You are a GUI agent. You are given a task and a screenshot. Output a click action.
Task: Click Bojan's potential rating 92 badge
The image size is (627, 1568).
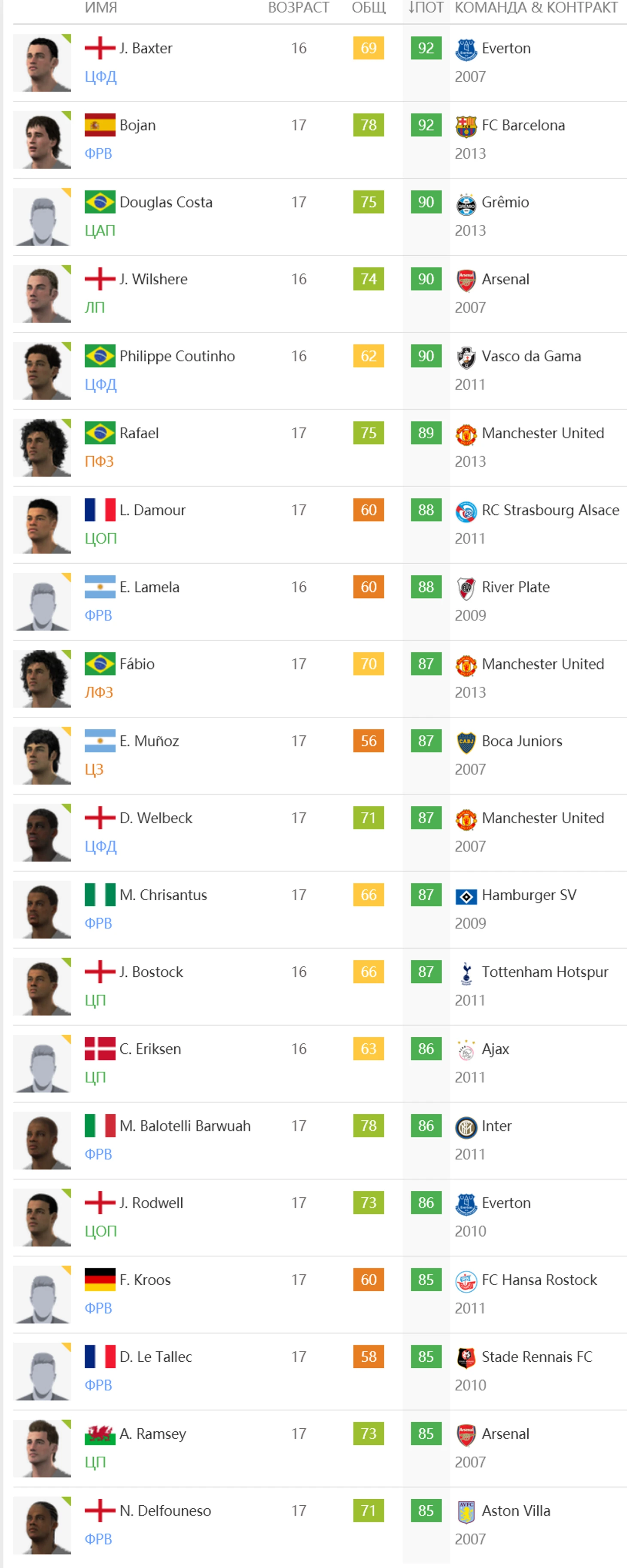pos(426,125)
